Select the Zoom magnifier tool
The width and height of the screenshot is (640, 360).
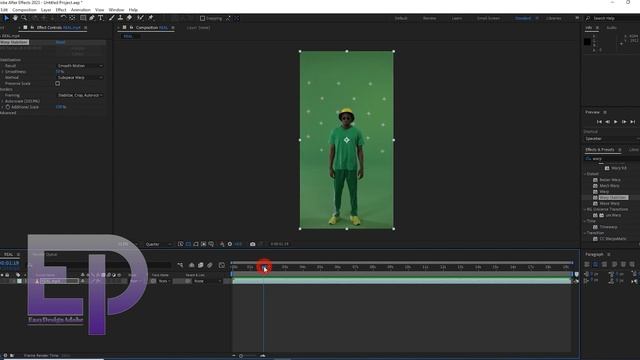[24, 18]
